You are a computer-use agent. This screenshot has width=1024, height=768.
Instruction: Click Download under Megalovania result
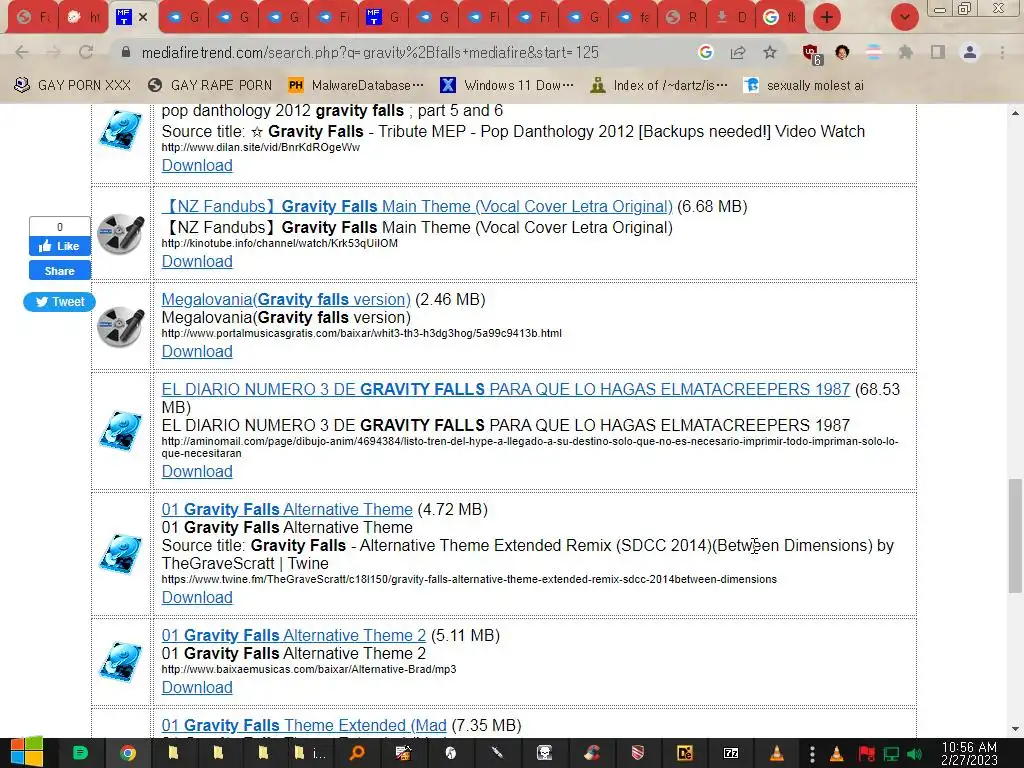[197, 351]
